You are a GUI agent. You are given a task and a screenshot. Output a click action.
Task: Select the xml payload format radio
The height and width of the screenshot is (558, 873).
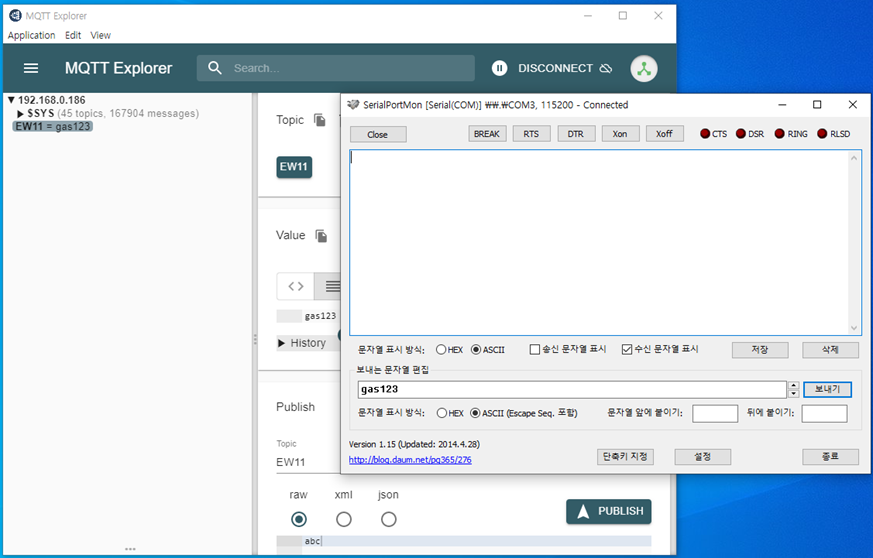tap(344, 519)
